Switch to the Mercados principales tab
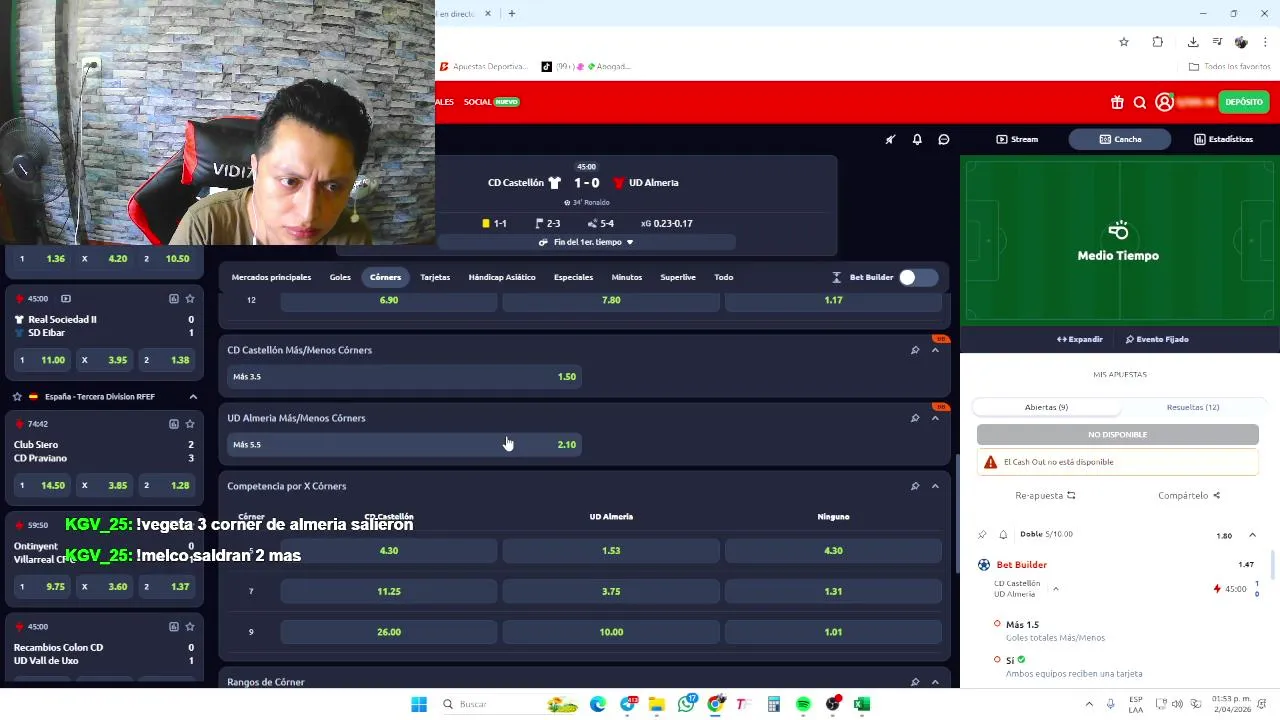 271,277
